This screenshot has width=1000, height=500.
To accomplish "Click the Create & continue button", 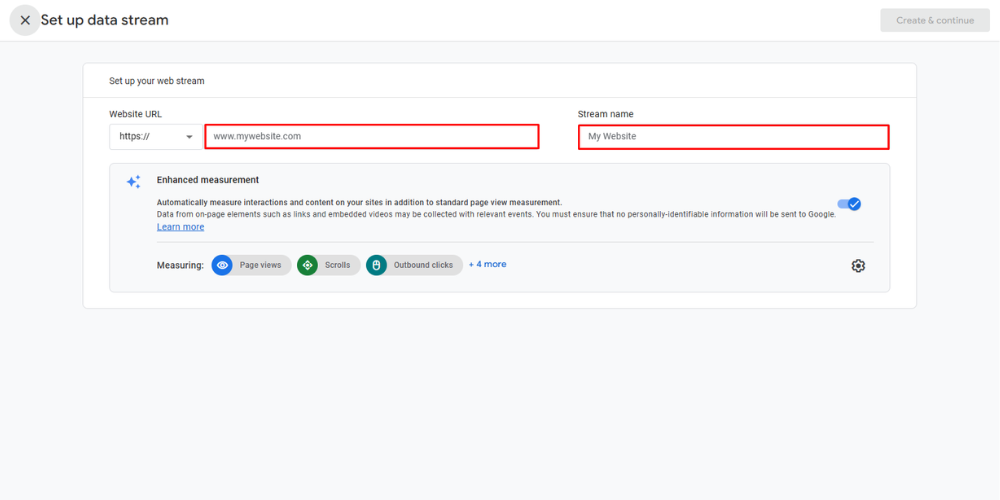I will (x=935, y=20).
